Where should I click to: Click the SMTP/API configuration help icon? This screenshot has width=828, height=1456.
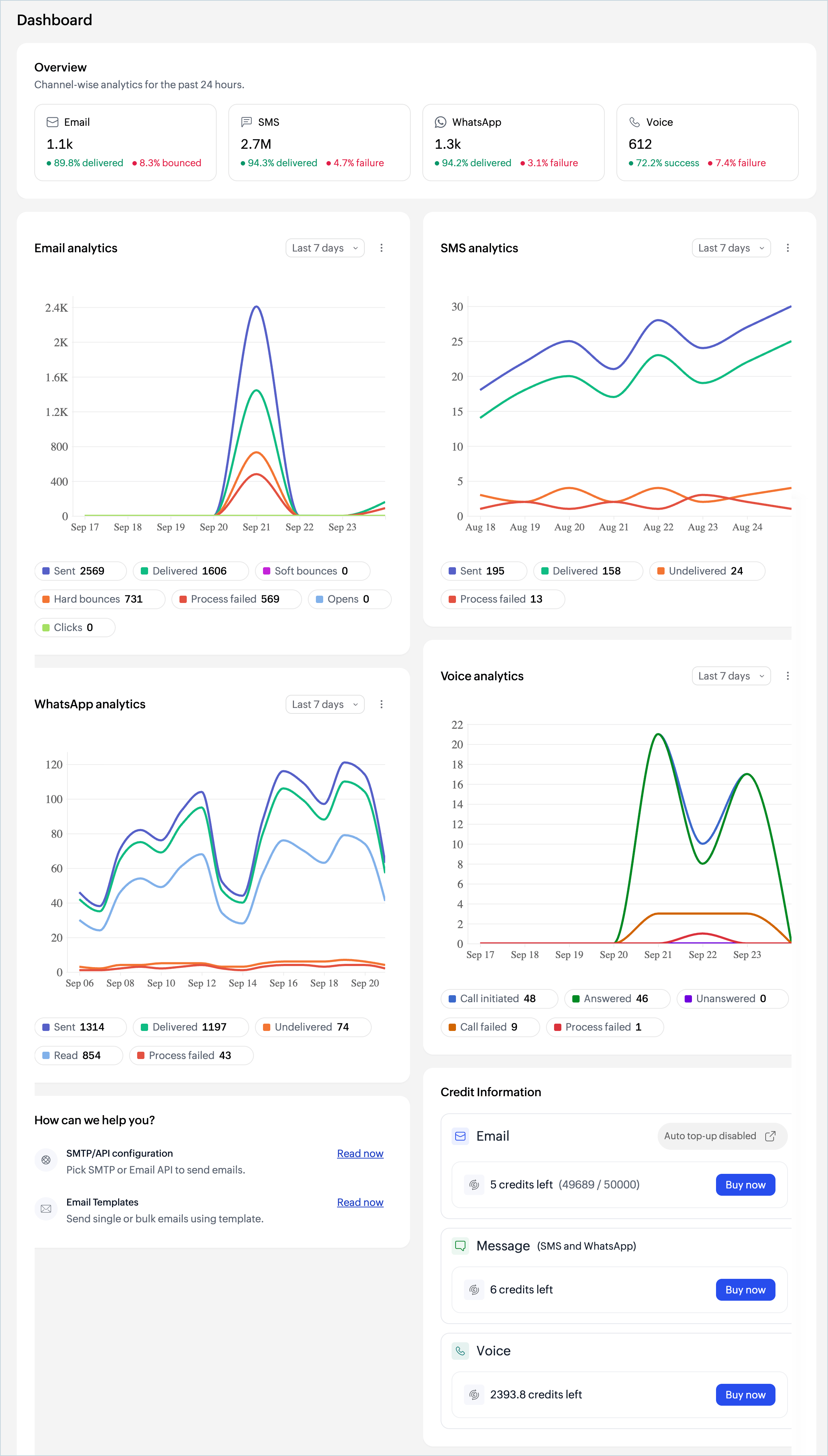46,1160
